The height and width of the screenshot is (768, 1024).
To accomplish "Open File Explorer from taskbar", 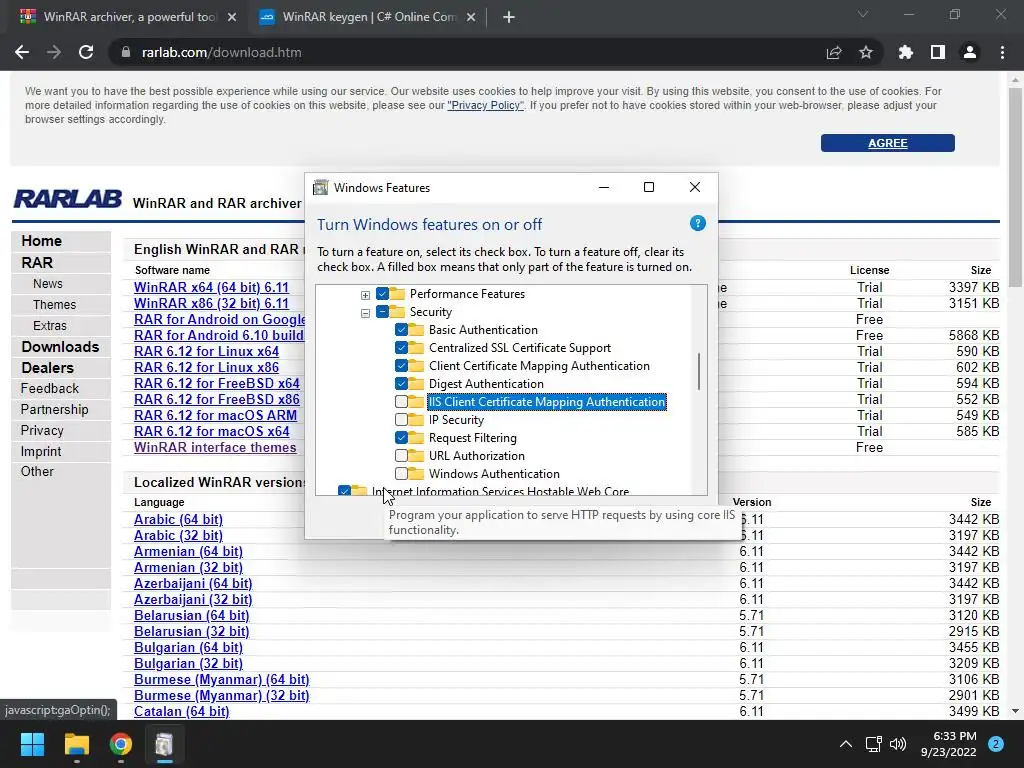I will 76,744.
